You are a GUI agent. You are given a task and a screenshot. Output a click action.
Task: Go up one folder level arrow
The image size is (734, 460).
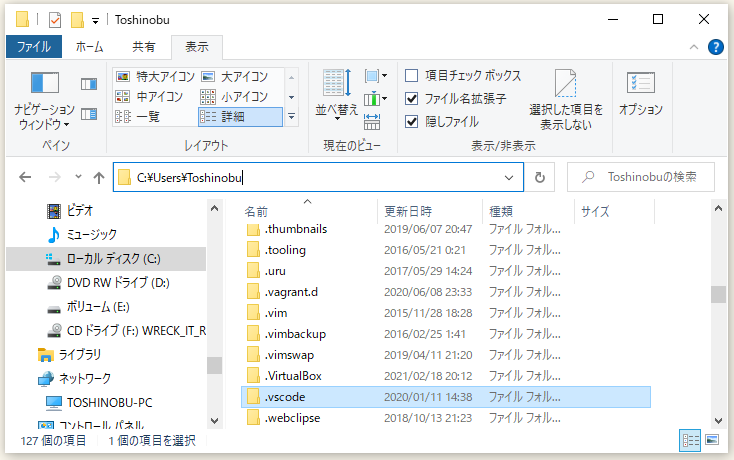(99, 177)
